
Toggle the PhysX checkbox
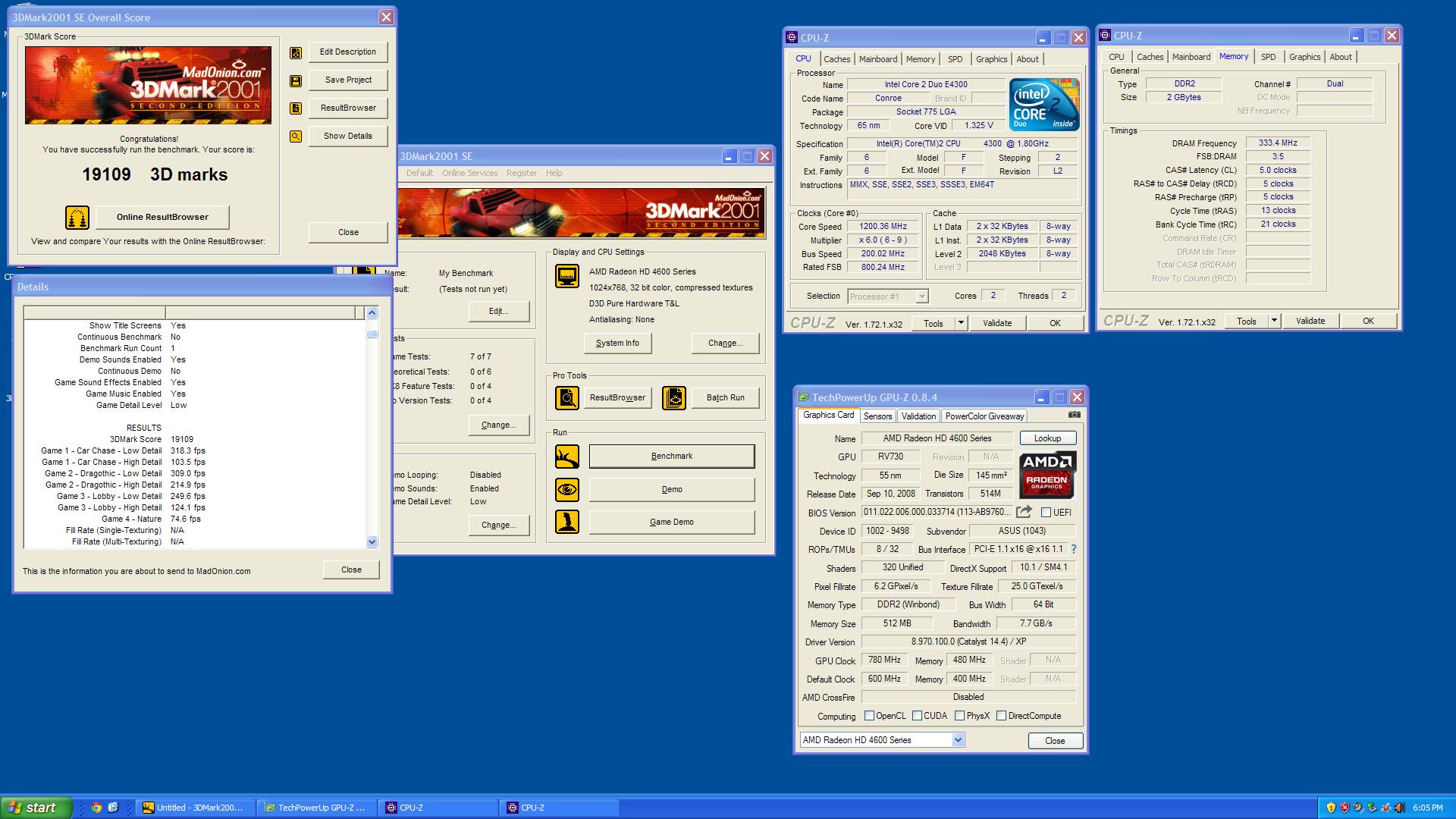click(x=959, y=716)
